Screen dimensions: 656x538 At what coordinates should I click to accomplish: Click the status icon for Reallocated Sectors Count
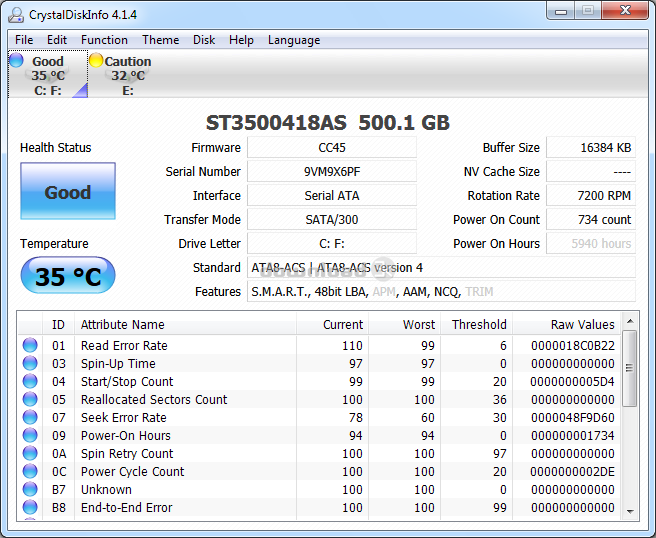[x=30, y=399]
